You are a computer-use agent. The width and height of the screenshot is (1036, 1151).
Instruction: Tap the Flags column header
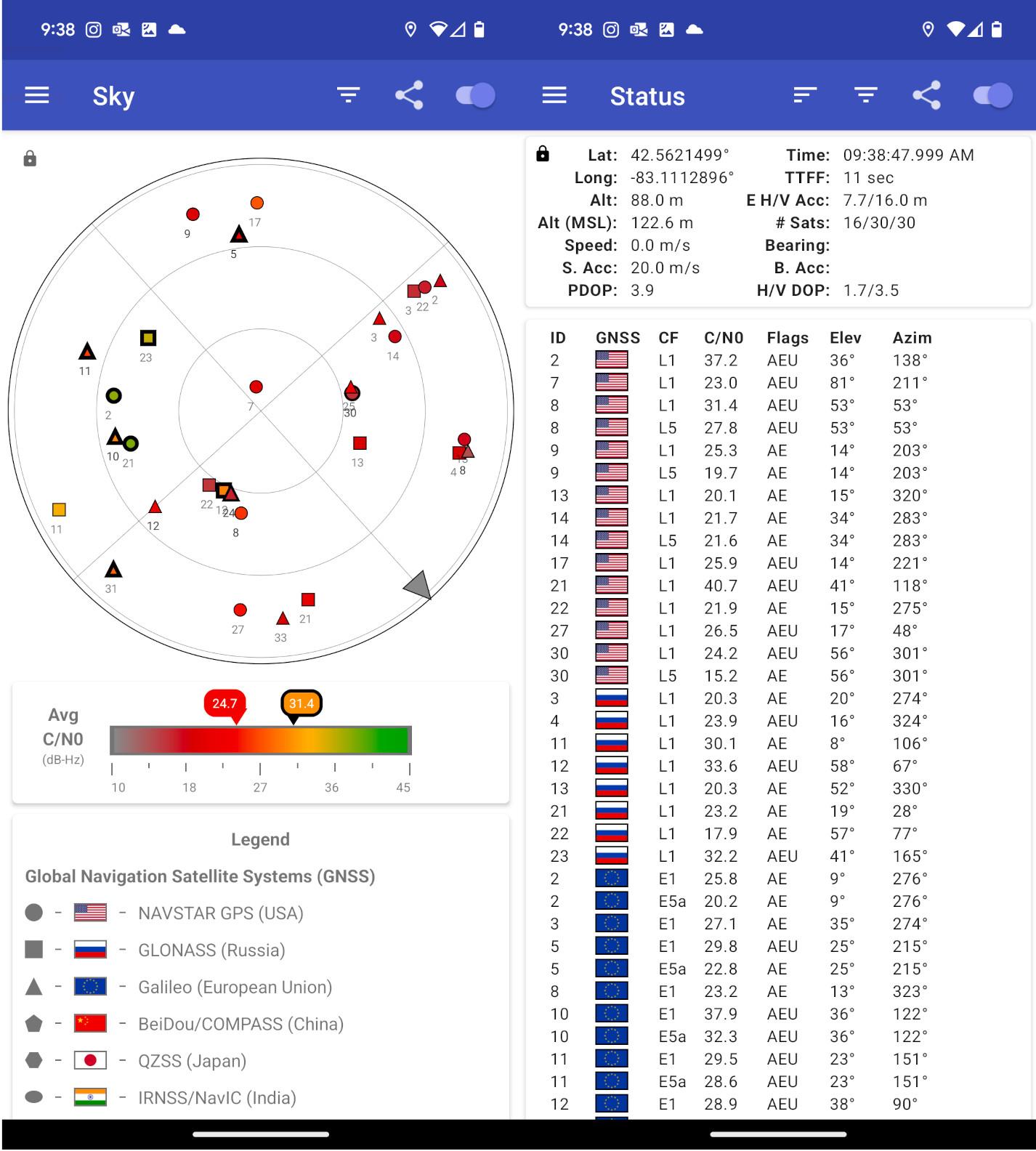point(788,338)
